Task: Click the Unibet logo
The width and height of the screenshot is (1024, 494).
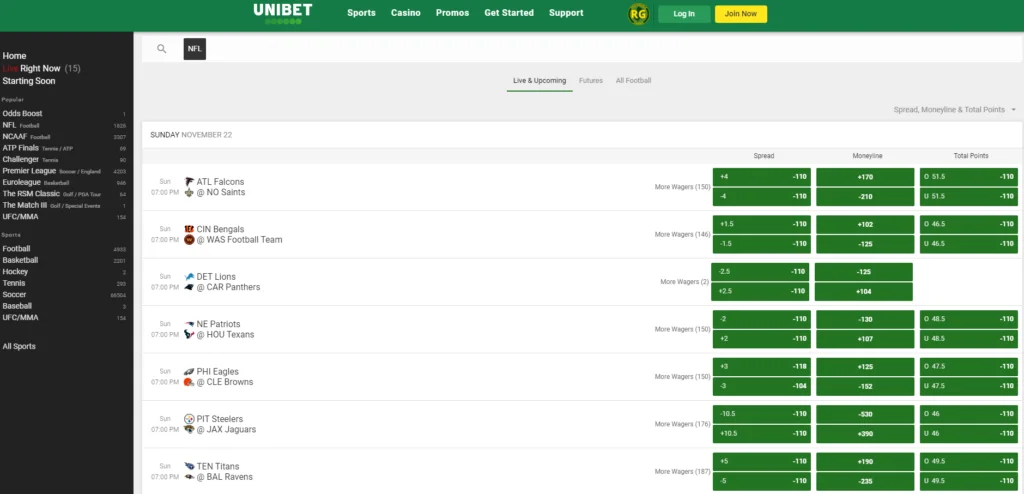Action: pyautogui.click(x=283, y=14)
